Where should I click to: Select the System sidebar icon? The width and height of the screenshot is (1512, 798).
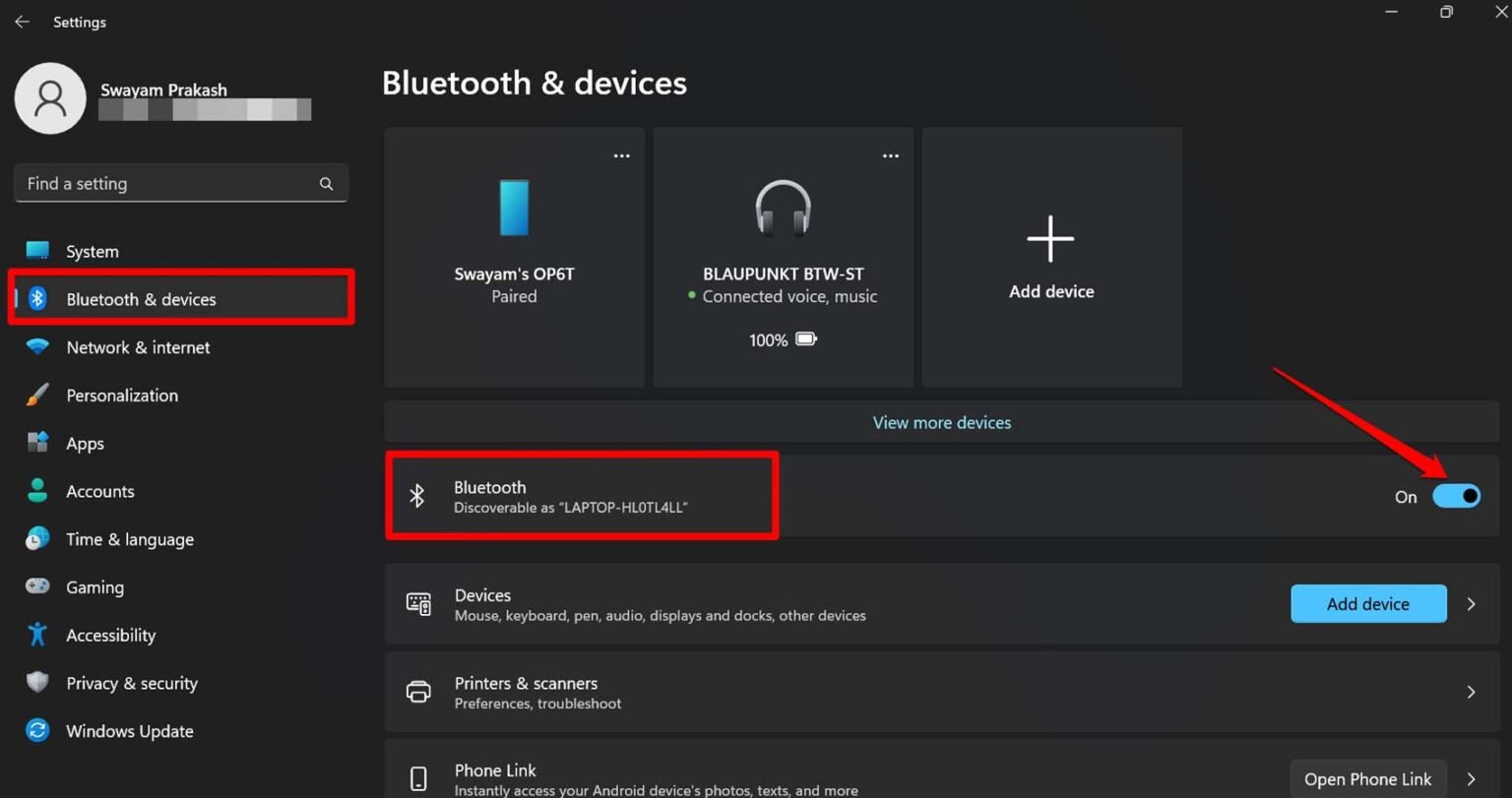(x=36, y=251)
